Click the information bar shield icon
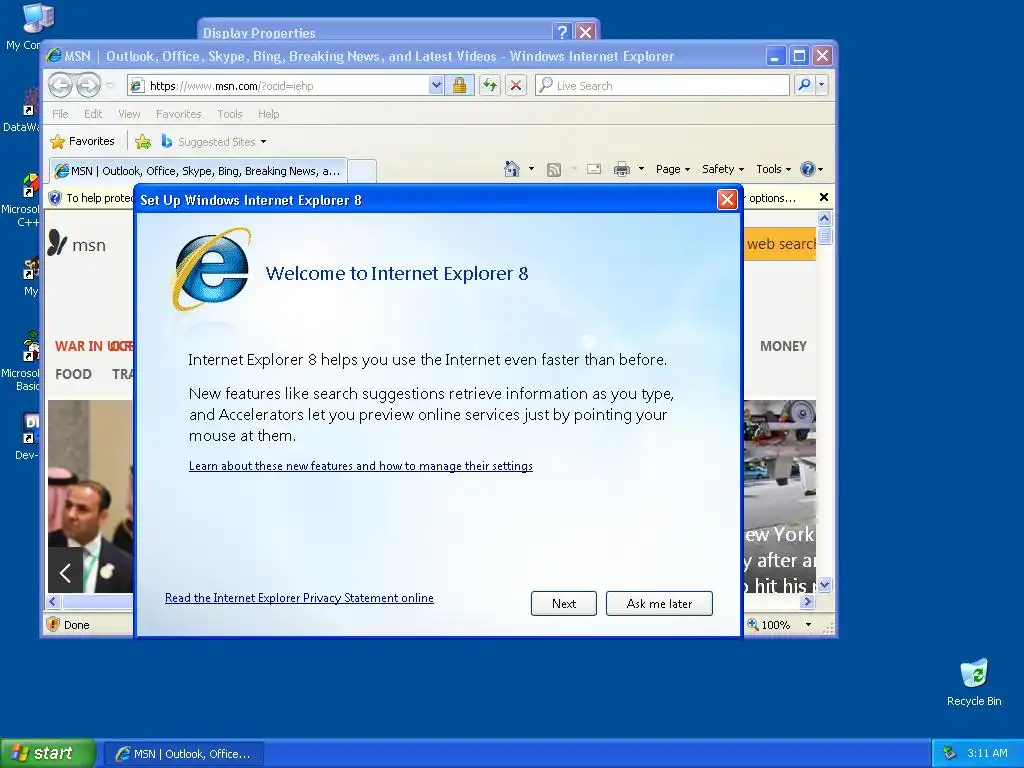The image size is (1024, 768). tap(55, 198)
